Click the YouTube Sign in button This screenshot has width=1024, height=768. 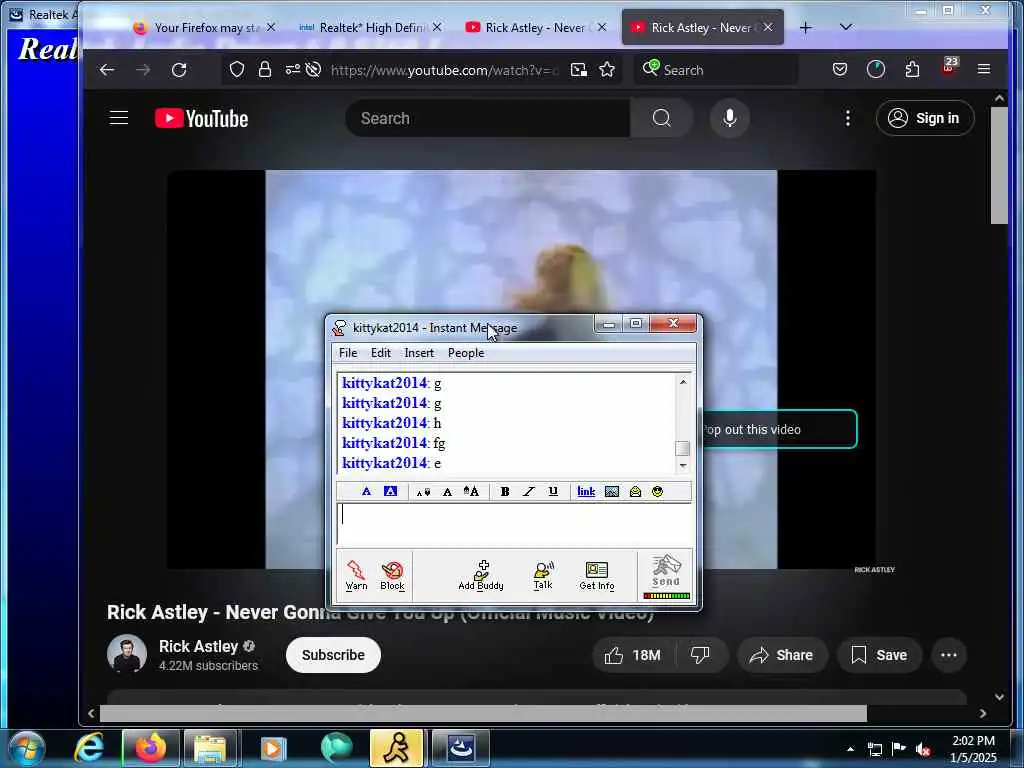[x=925, y=118]
